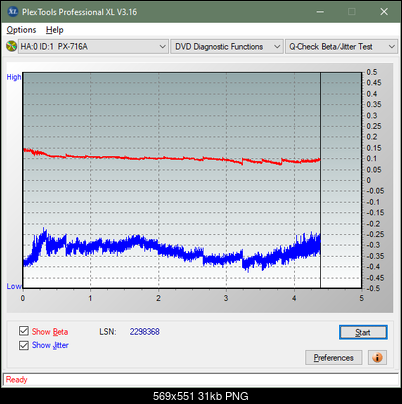
Task: Toggle the Show Jitter checkbox
Action: point(24,345)
